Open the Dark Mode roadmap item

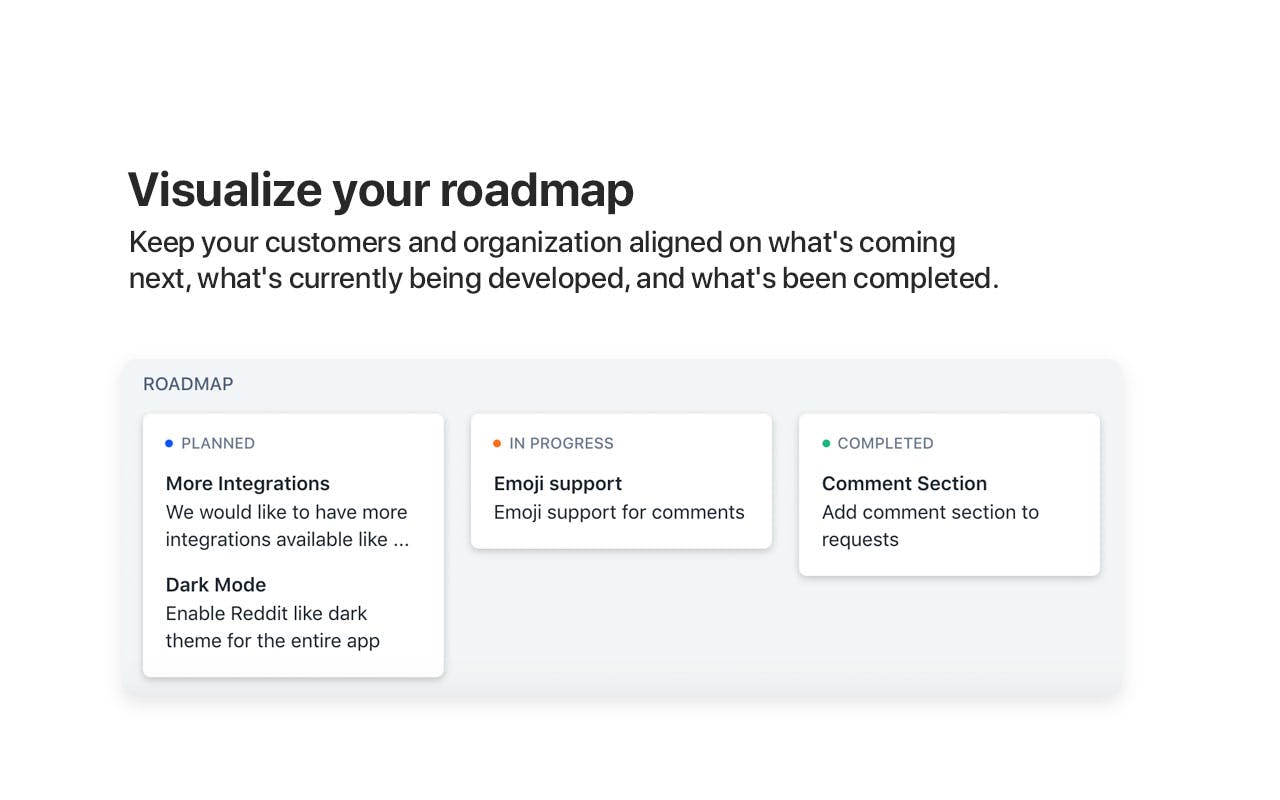point(216,584)
